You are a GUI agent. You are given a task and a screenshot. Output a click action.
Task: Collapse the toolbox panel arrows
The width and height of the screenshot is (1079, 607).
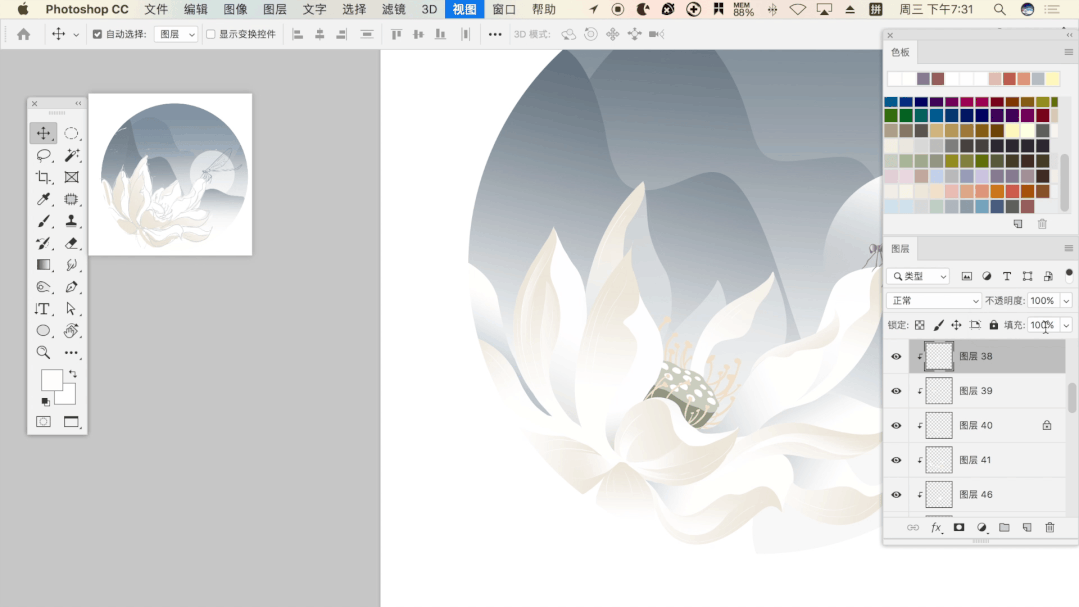pos(78,103)
